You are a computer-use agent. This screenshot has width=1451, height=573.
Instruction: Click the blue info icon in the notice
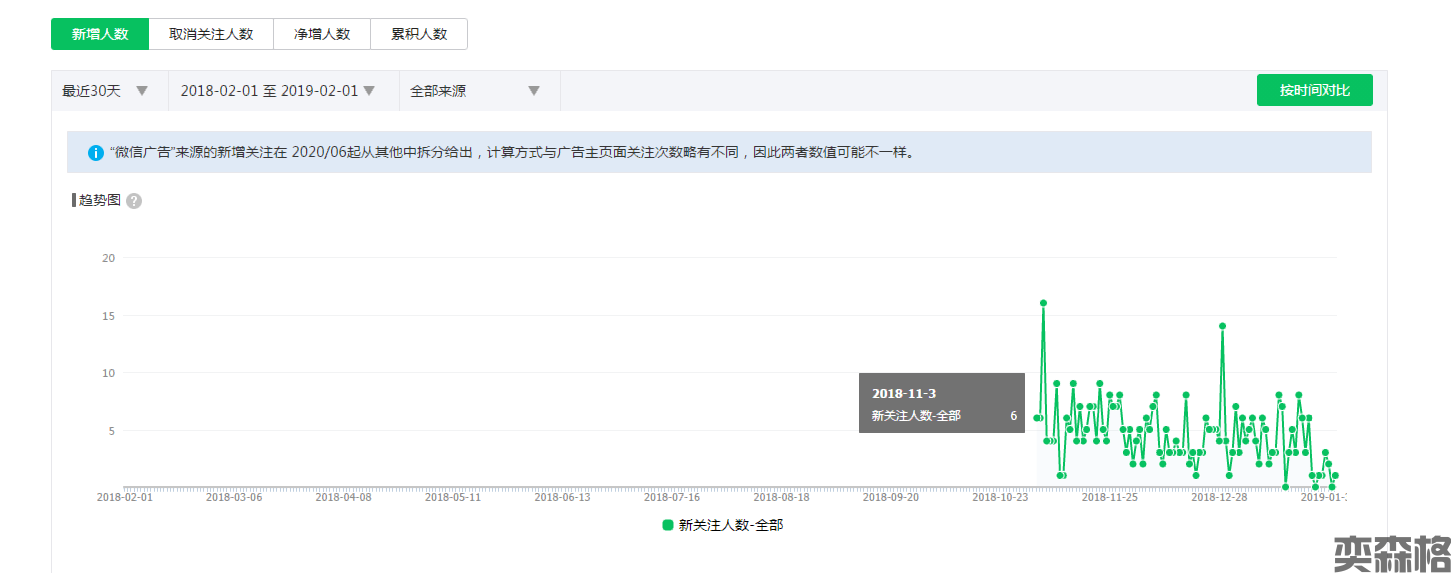point(96,153)
